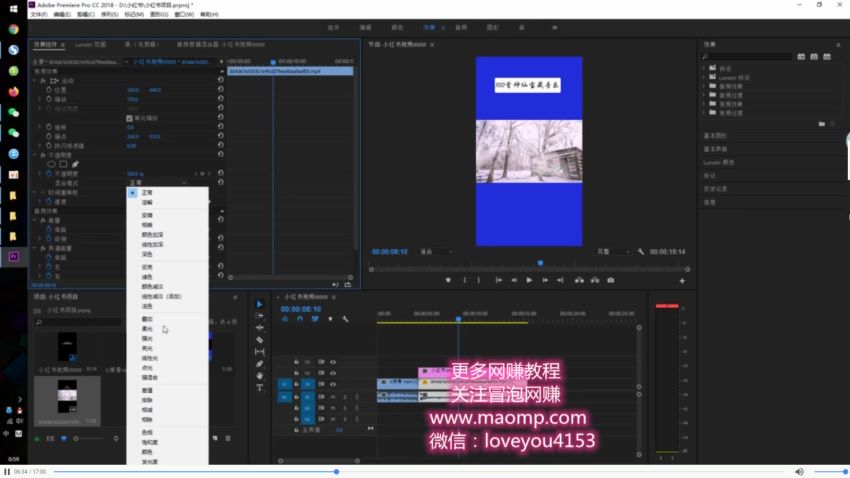Open Program monitor settings wrench

(x=641, y=251)
